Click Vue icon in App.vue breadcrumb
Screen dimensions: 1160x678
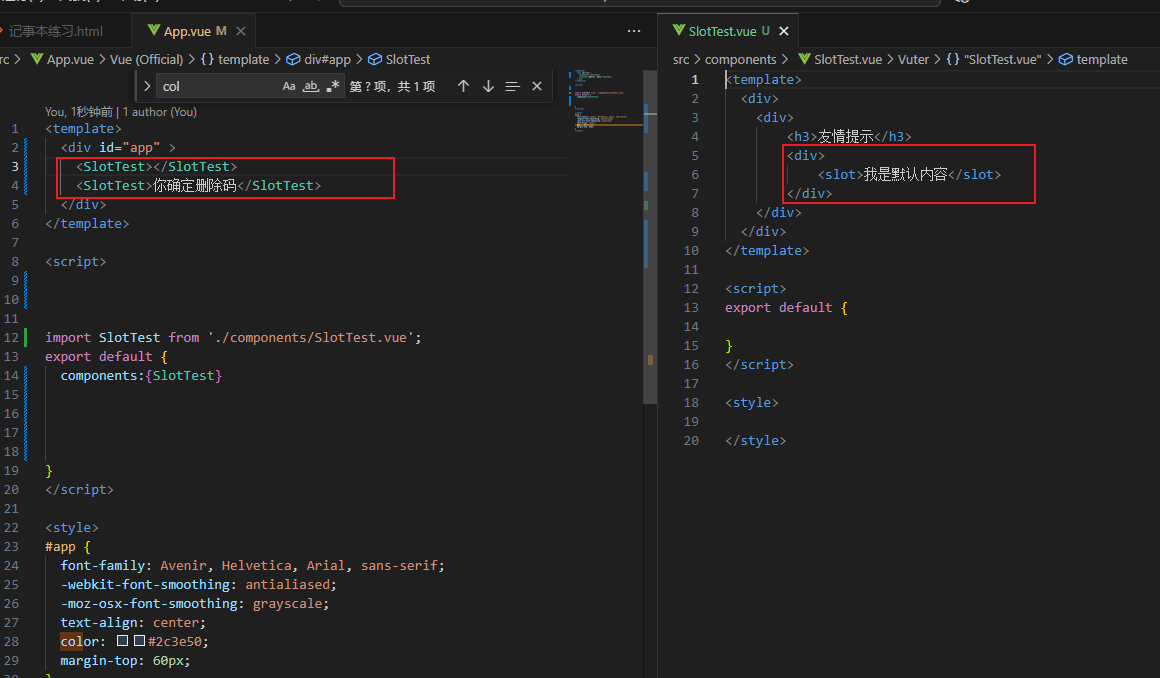(x=36, y=58)
